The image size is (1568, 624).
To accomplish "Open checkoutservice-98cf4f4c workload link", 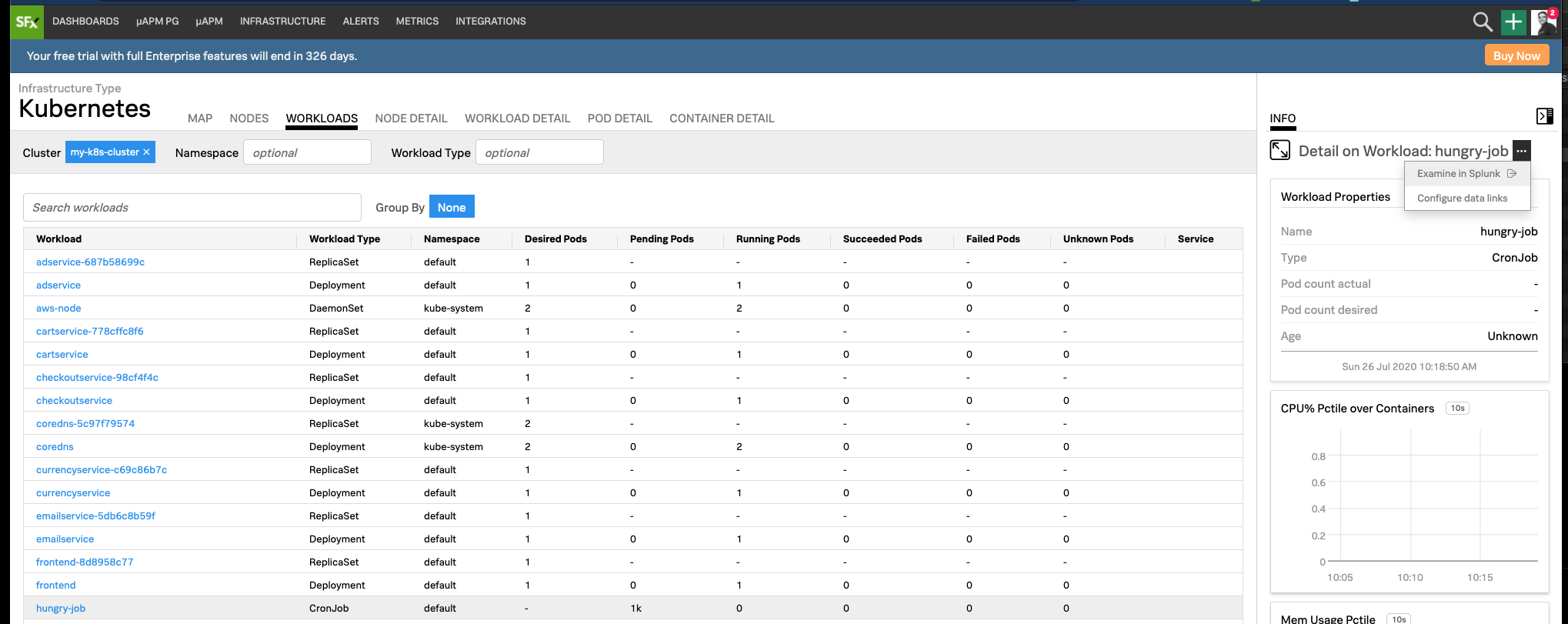I will [x=97, y=377].
